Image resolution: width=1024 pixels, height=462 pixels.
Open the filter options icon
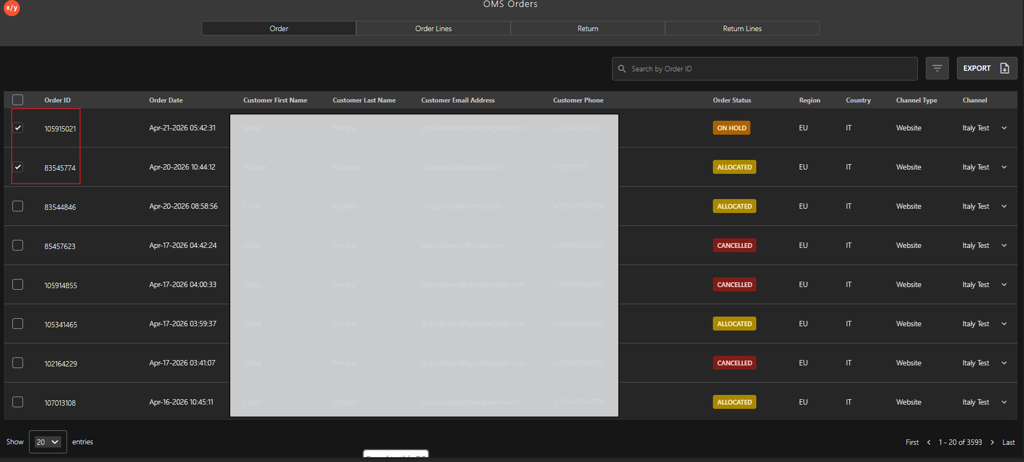937,68
